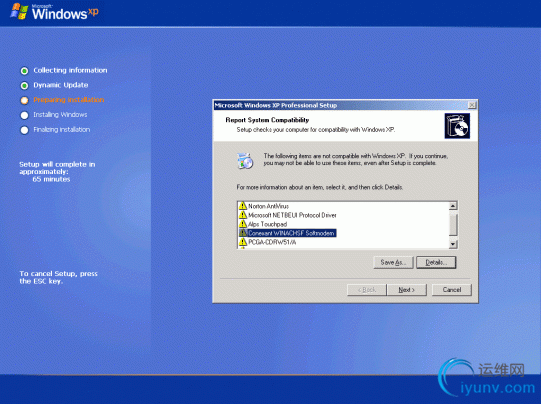
Task: Click the Collecting information label
Action: [x=70, y=70]
